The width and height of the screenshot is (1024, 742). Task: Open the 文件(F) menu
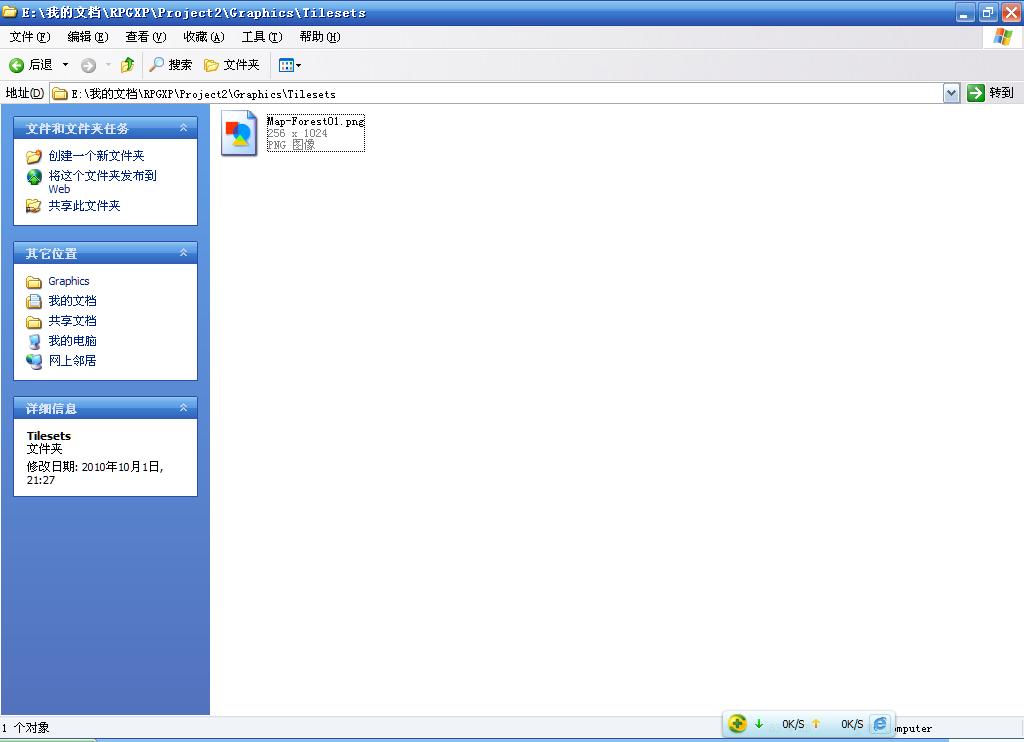coord(29,37)
